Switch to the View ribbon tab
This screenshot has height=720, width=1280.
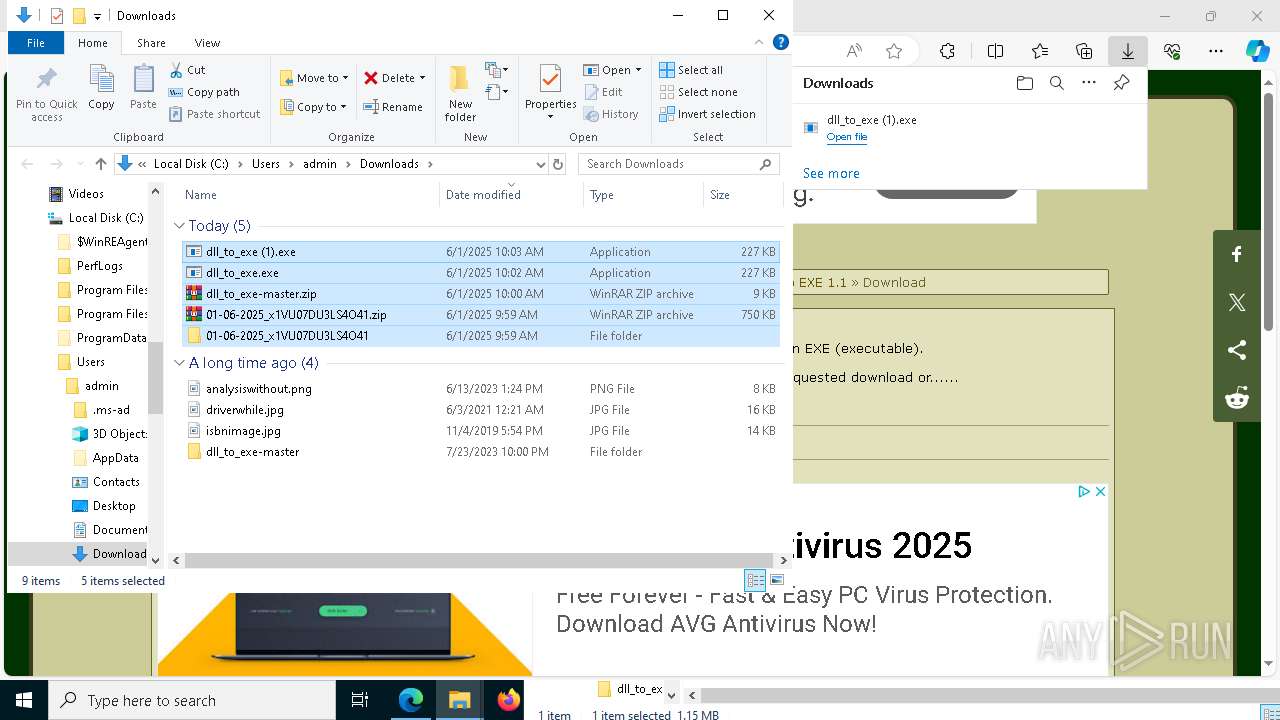(x=207, y=43)
